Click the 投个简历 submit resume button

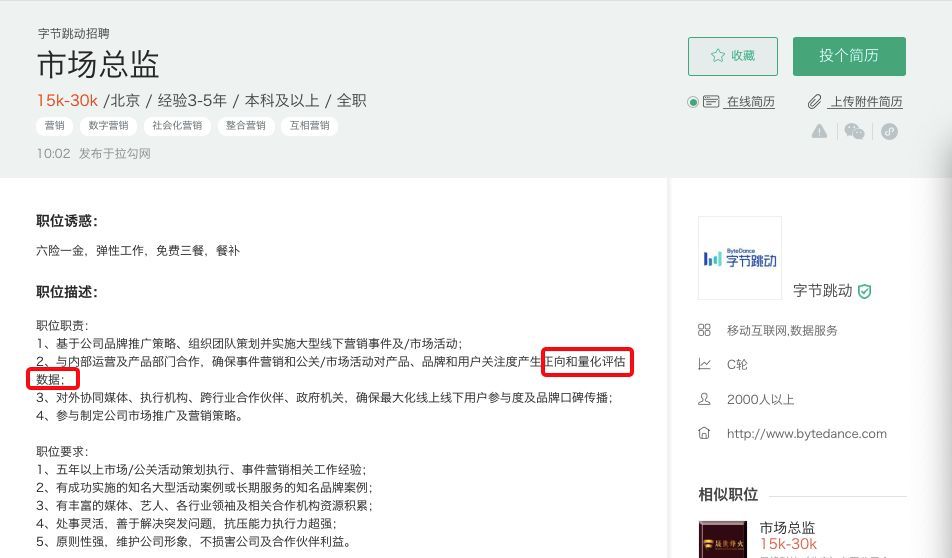coord(849,56)
